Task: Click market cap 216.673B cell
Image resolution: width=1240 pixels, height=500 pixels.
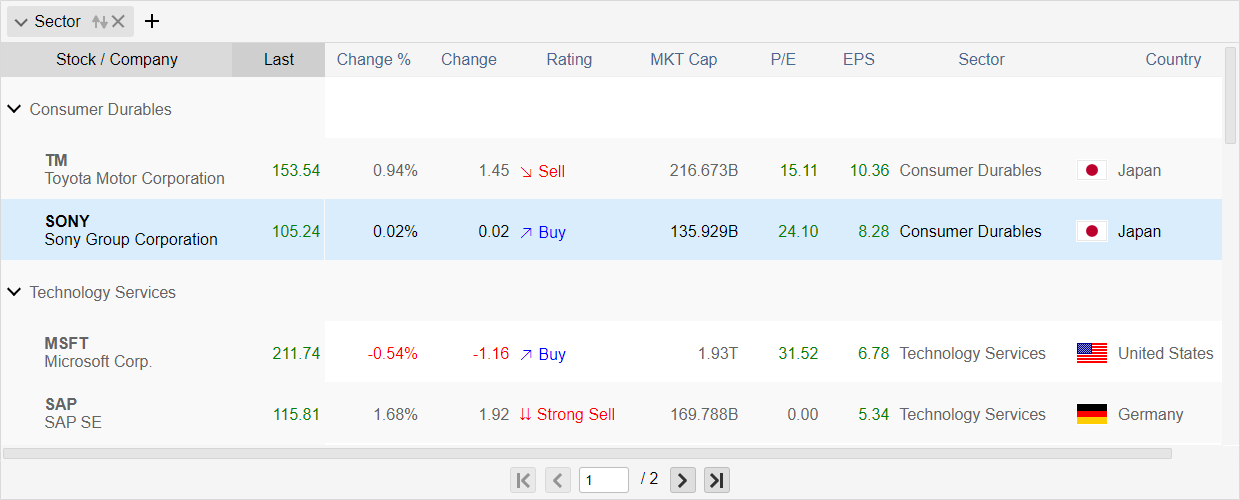Action: pyautogui.click(x=704, y=170)
